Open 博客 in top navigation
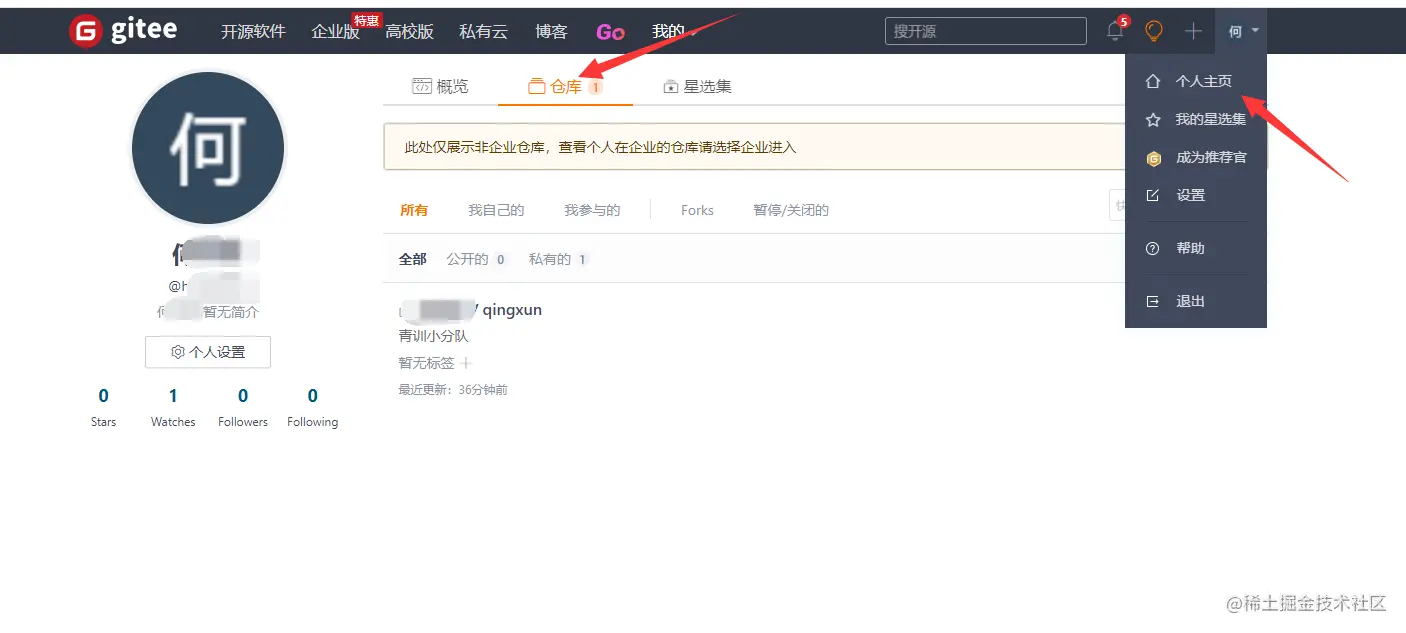 [551, 31]
